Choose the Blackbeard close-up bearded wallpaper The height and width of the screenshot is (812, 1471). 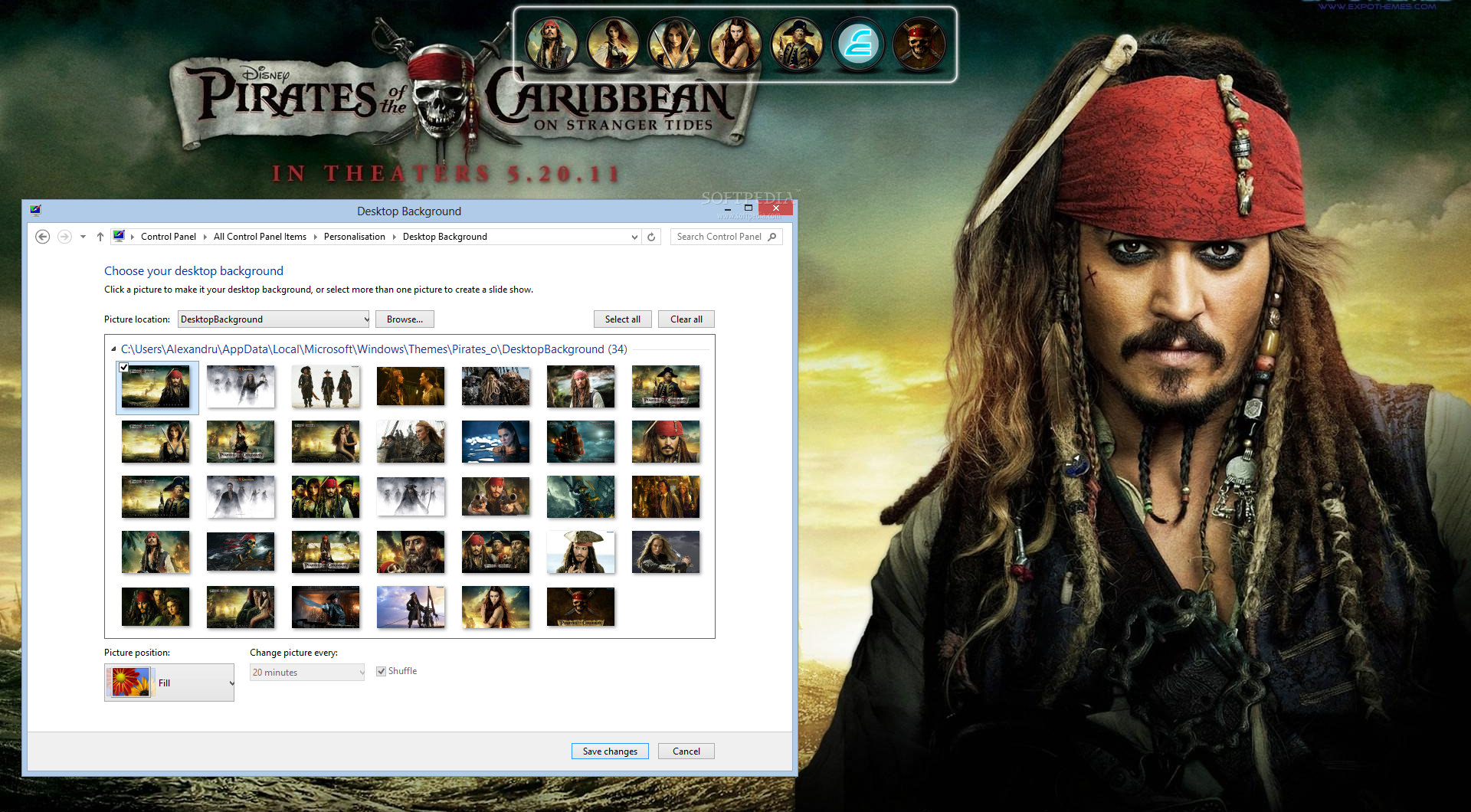pyautogui.click(x=411, y=552)
